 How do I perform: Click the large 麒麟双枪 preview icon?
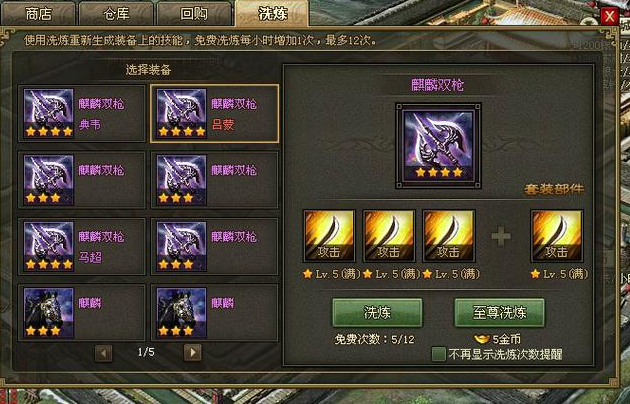(438, 146)
